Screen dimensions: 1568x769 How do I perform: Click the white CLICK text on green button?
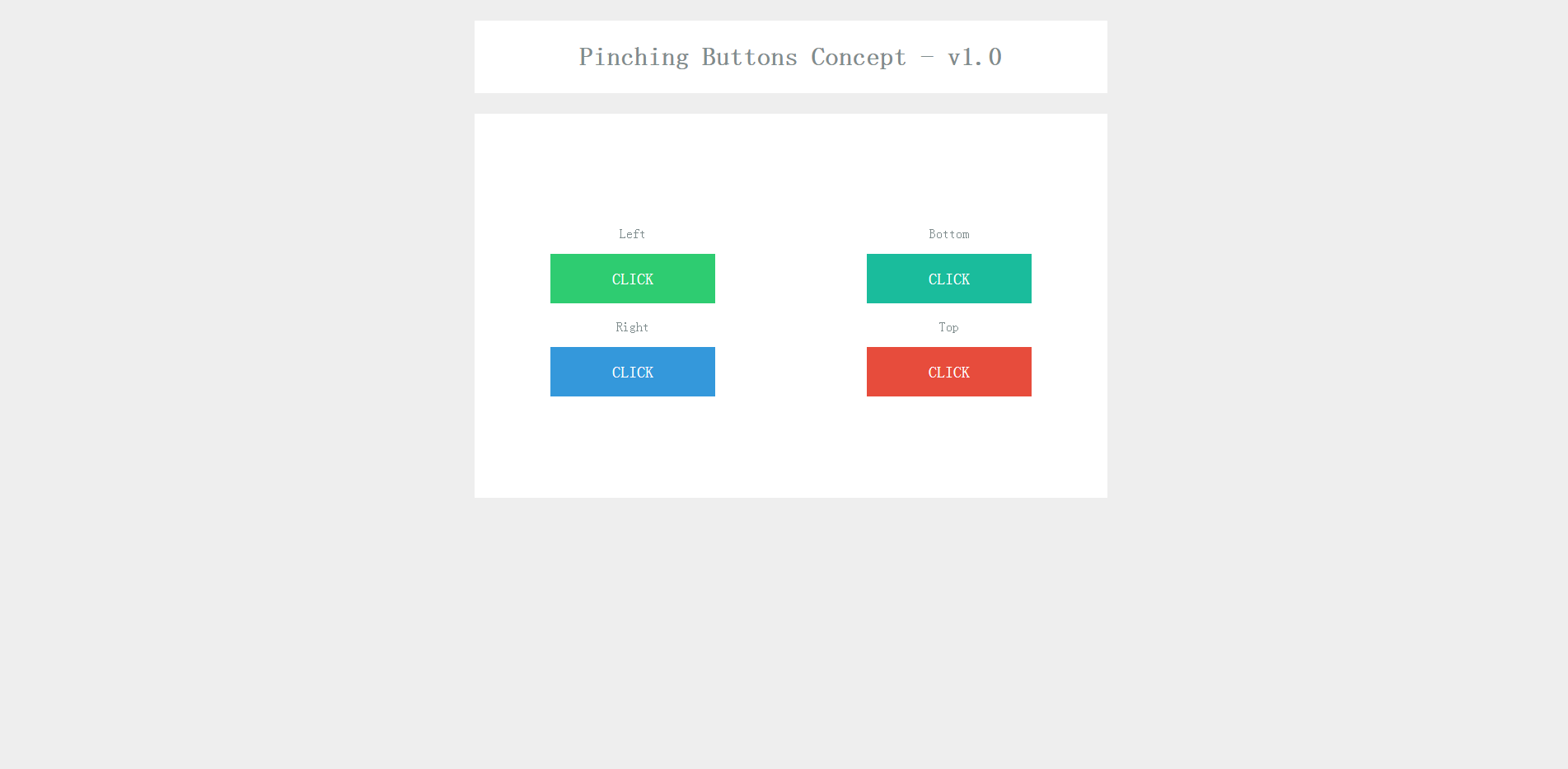[x=632, y=279]
